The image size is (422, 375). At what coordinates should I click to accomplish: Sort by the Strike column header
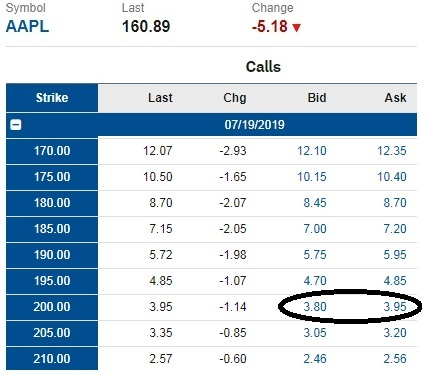52,98
